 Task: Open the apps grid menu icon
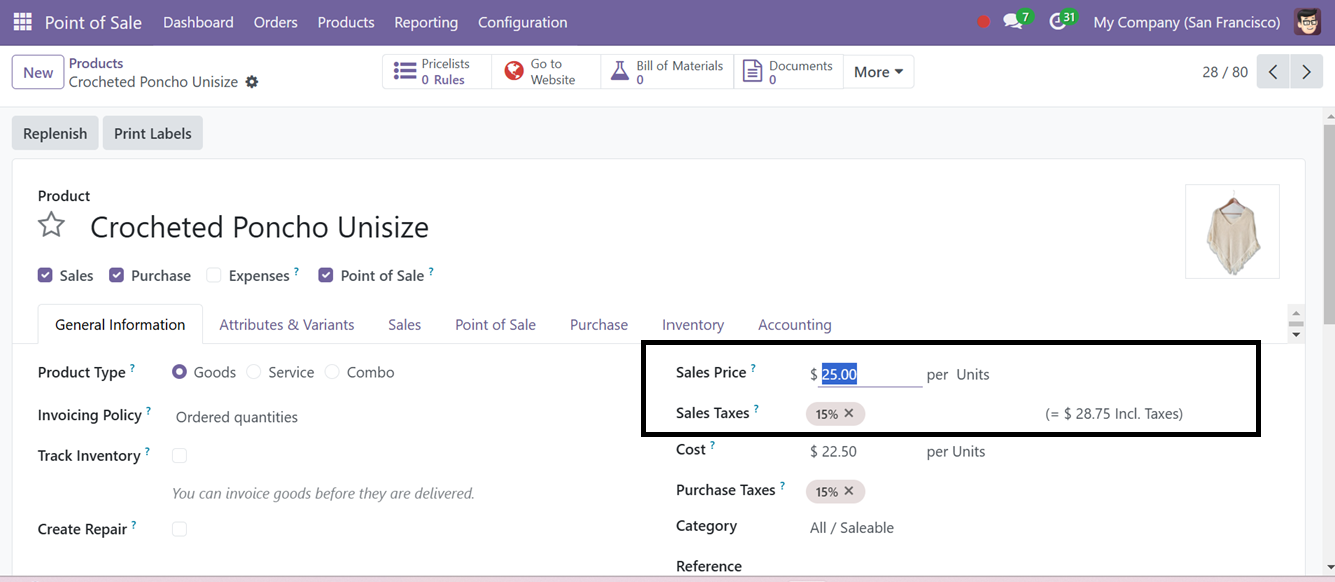coord(23,22)
